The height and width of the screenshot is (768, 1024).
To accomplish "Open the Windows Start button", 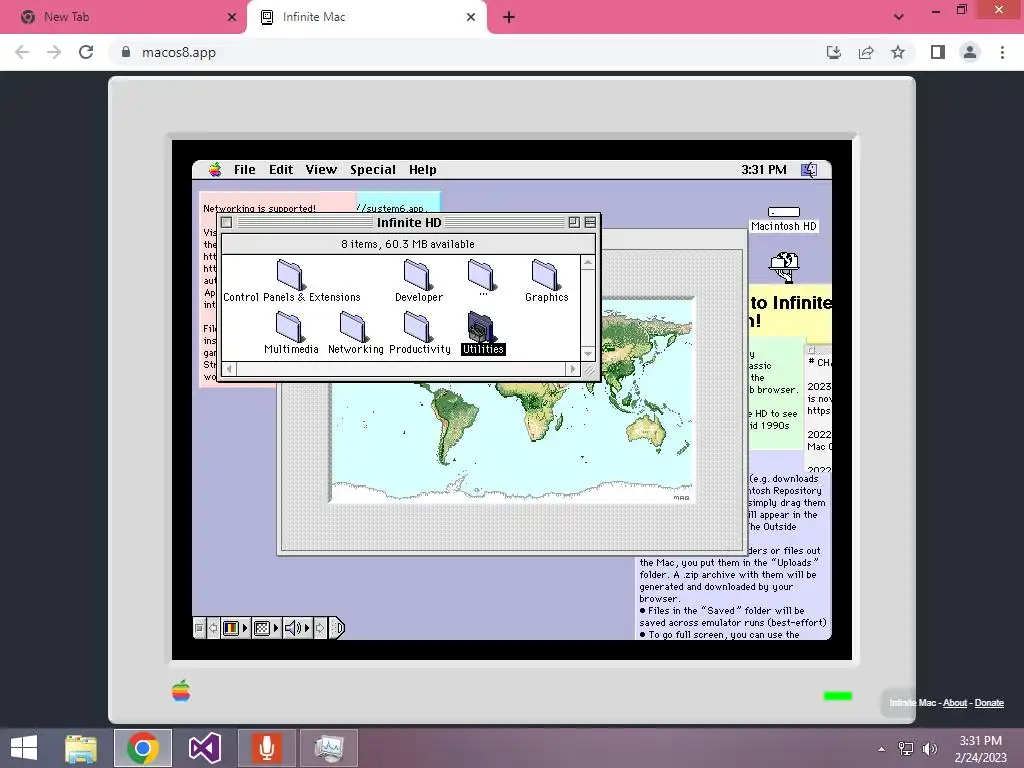I will (x=24, y=748).
